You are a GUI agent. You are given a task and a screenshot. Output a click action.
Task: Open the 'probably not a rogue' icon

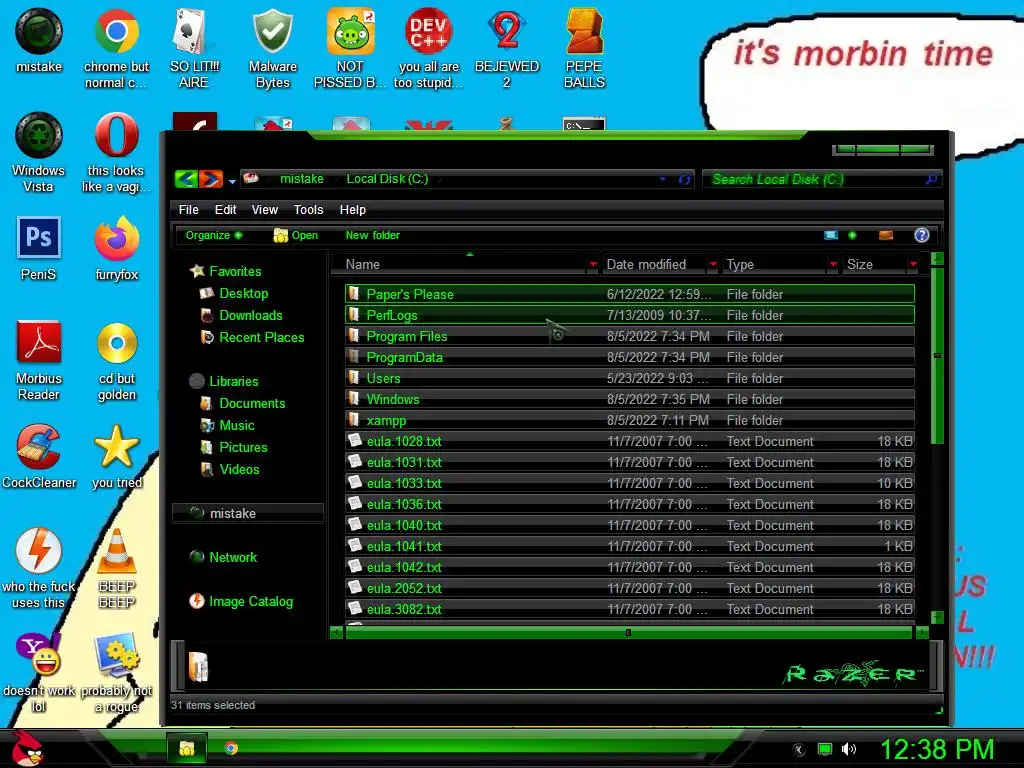[x=116, y=671]
